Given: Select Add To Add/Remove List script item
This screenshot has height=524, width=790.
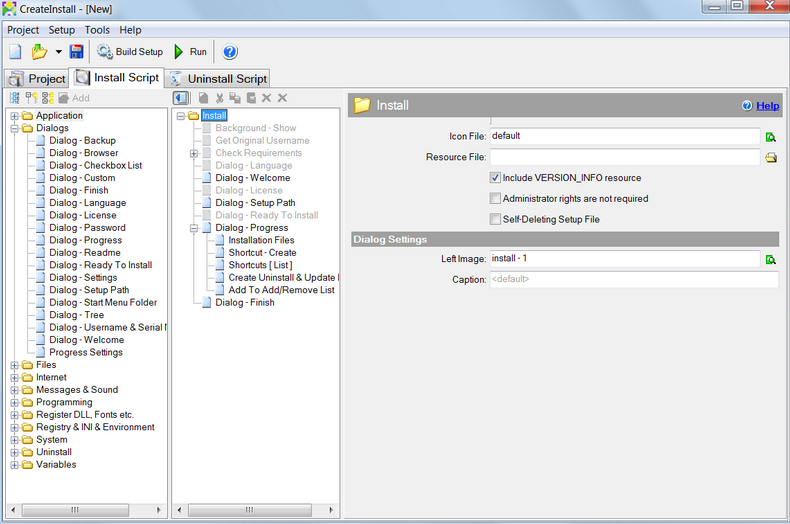Looking at the screenshot, I should point(282,290).
